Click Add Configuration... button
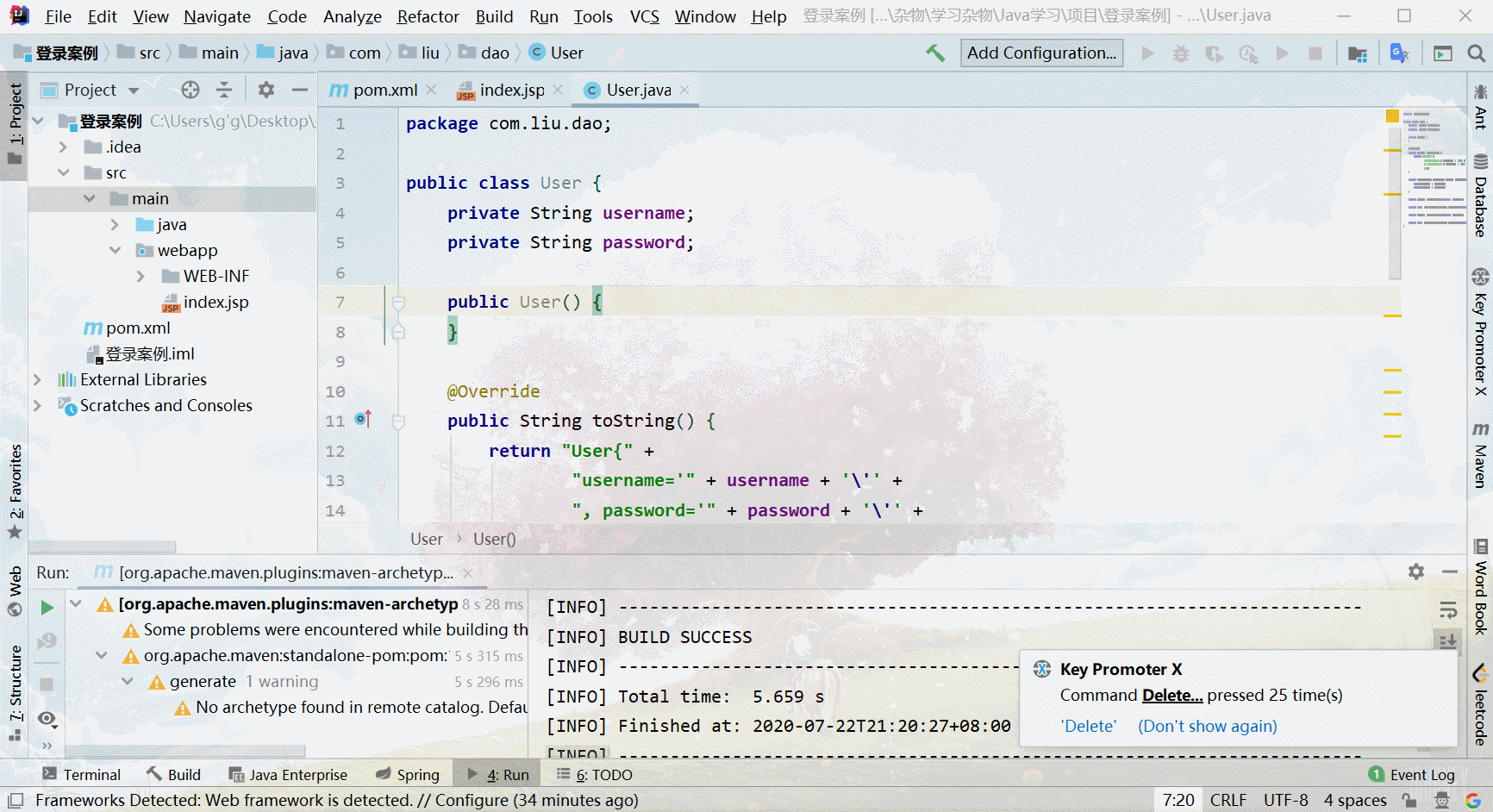This screenshot has width=1493, height=812. click(x=1041, y=53)
